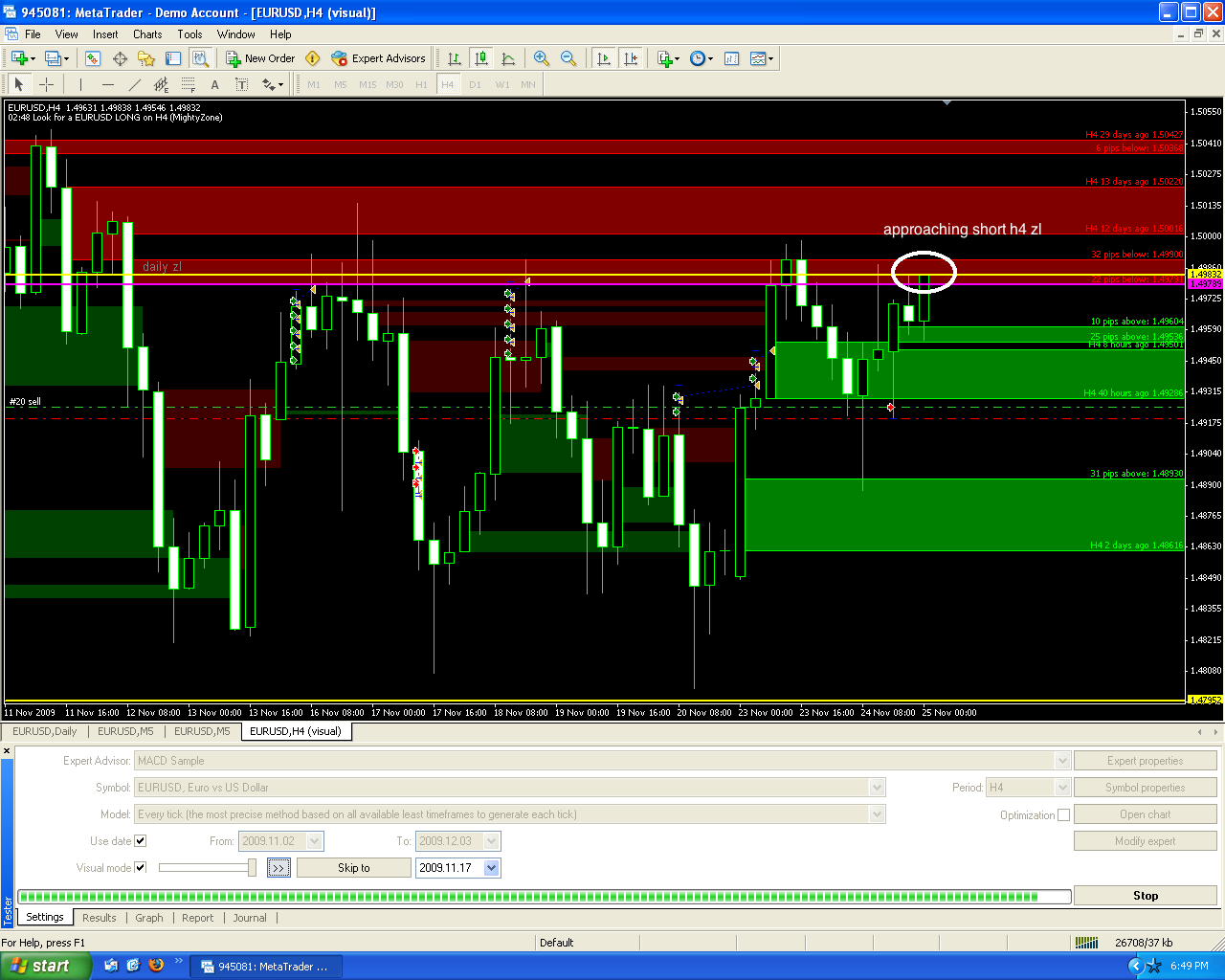This screenshot has width=1225, height=980.
Task: Select the horizontal line drawing tool
Action: click(x=107, y=84)
